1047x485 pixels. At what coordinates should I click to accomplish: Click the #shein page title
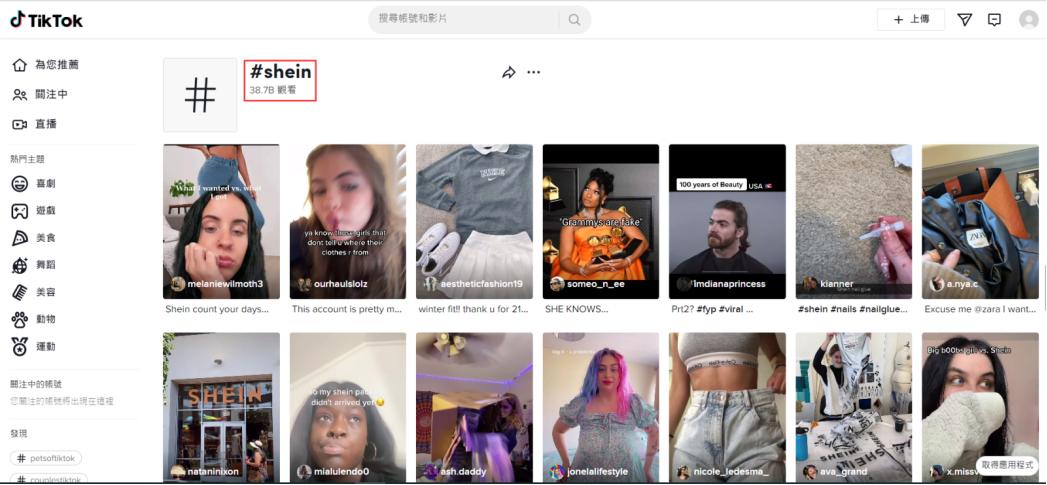(280, 71)
